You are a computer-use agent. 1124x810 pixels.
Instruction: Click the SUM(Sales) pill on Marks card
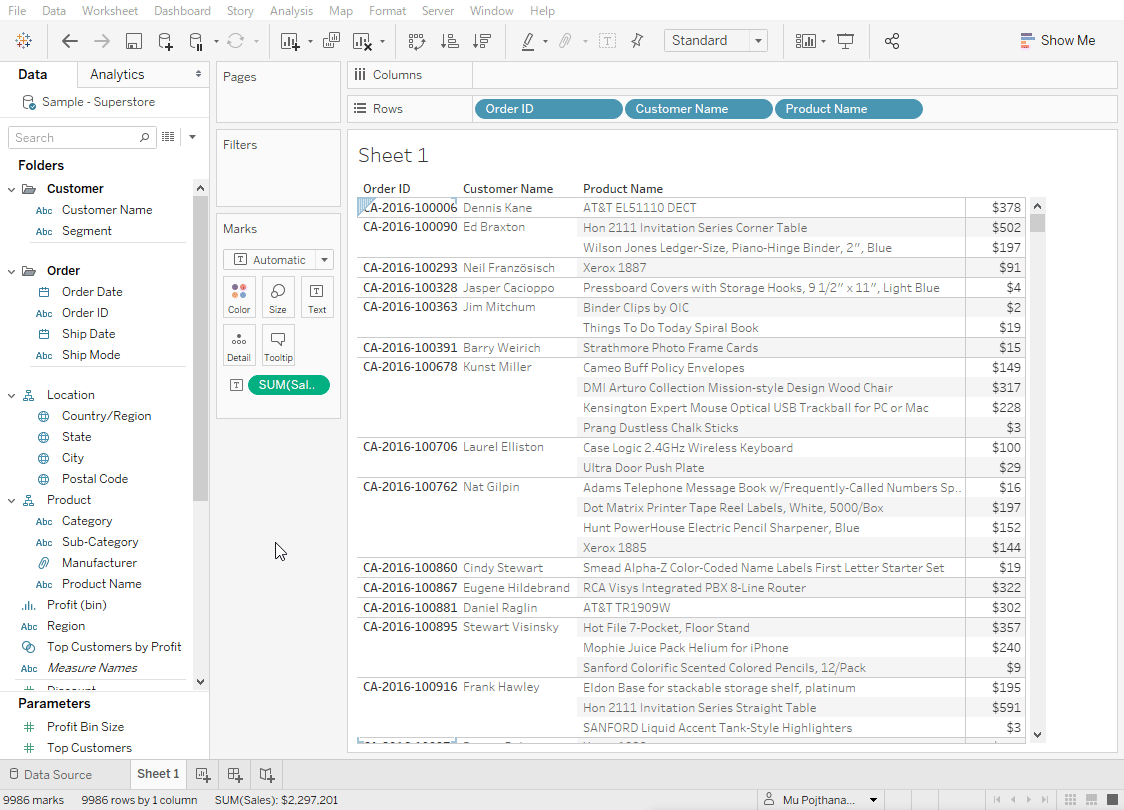(x=288, y=385)
